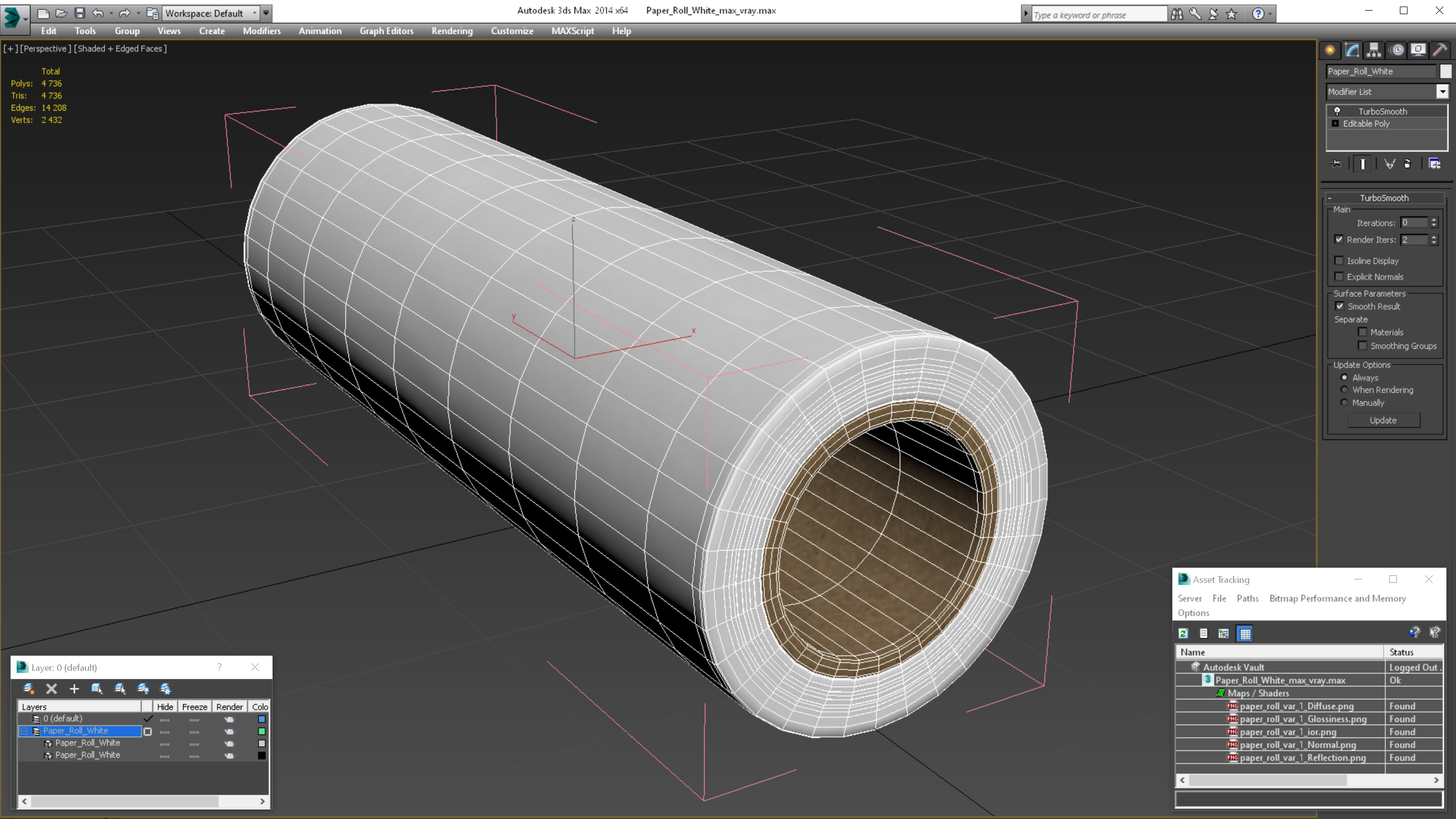Image resolution: width=1456 pixels, height=819 pixels.
Task: Click Highlight Selected Objects' Layers icon
Action: click(120, 689)
